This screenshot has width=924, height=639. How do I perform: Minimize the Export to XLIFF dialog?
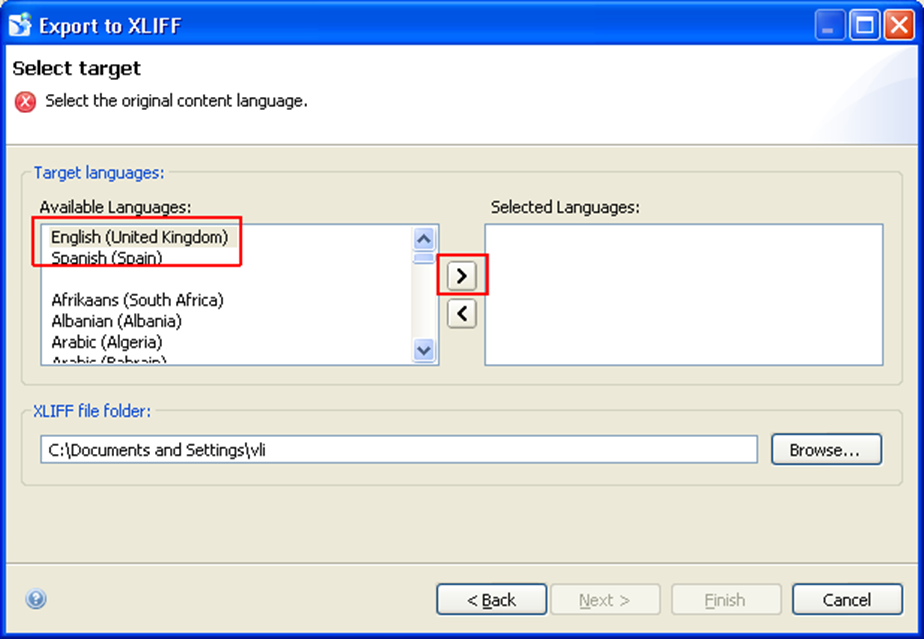tap(831, 25)
